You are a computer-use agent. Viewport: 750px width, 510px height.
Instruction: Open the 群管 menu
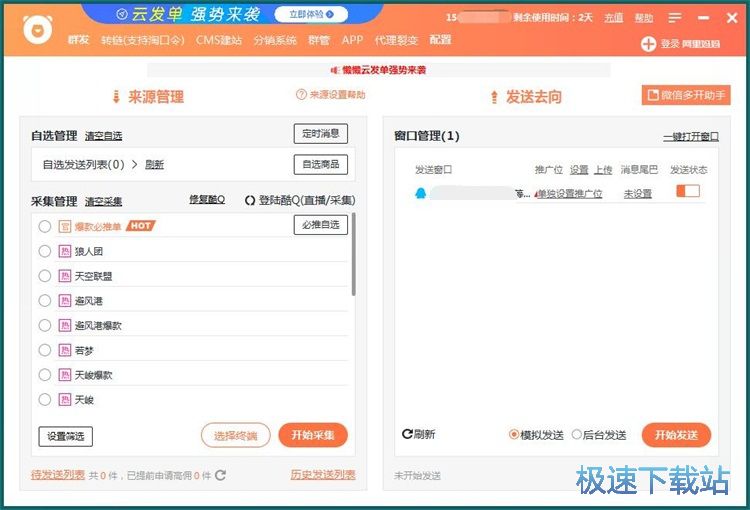(x=319, y=40)
